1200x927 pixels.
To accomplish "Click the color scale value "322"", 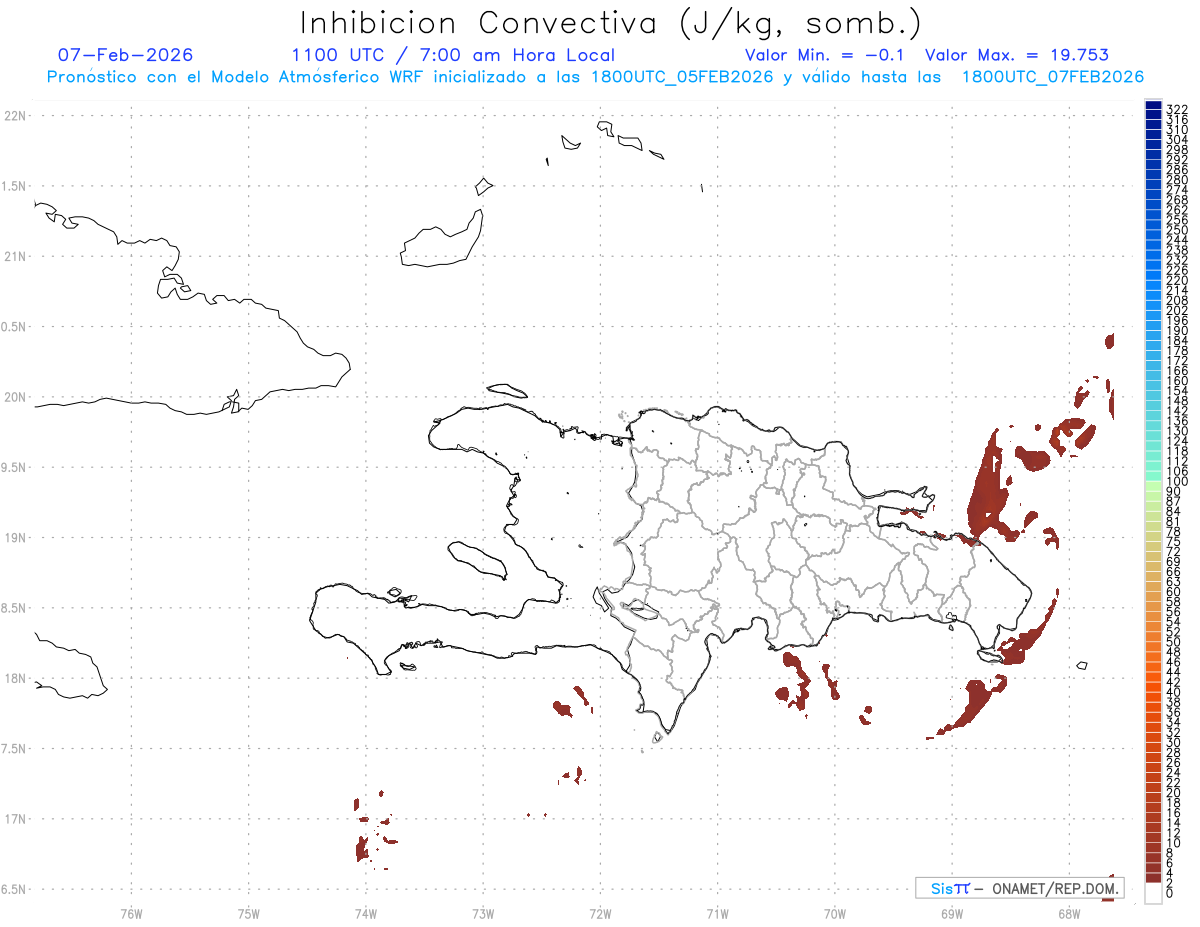I will point(1177,109).
